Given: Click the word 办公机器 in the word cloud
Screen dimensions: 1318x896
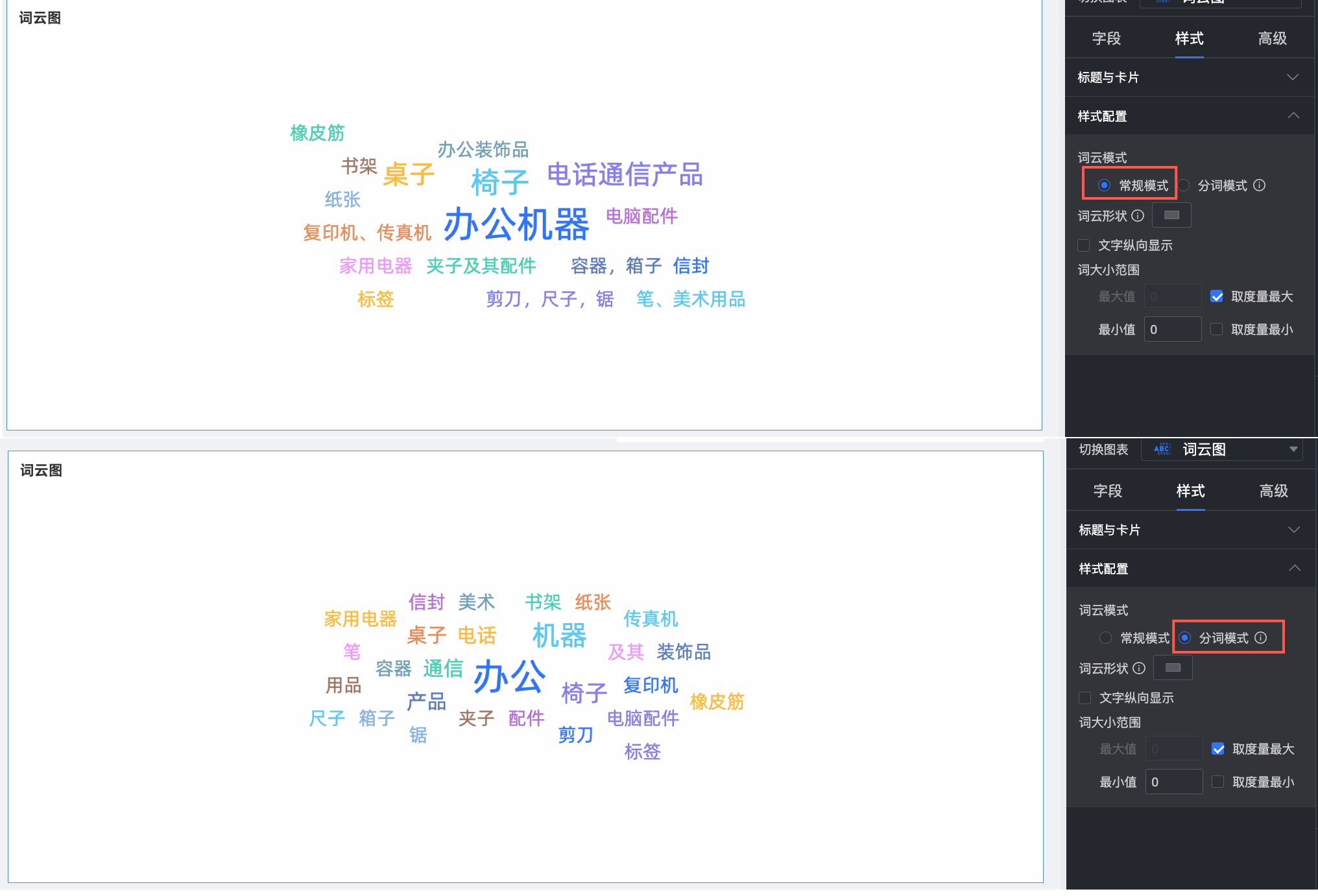Looking at the screenshot, I should (x=516, y=224).
